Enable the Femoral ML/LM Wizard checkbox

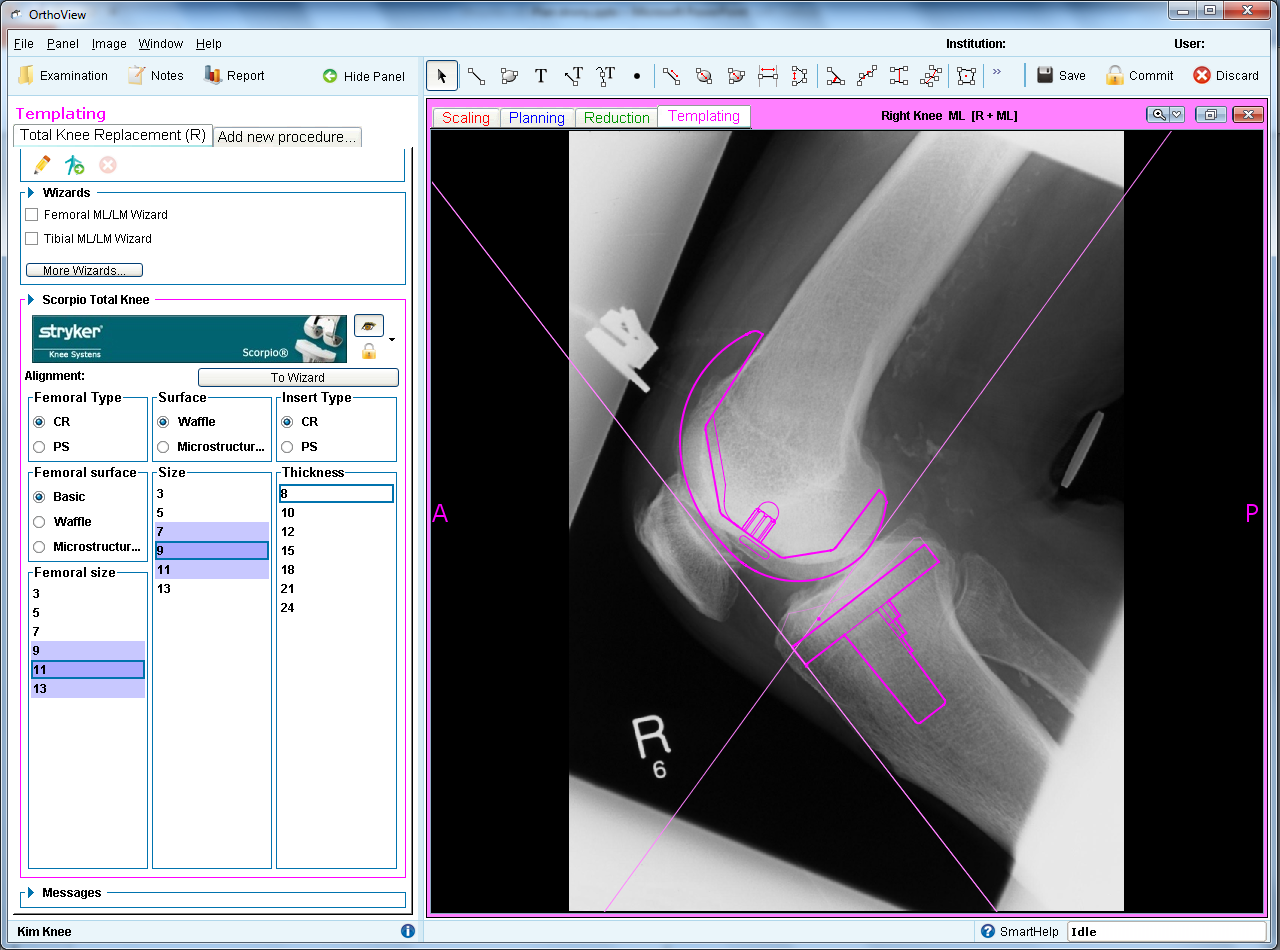tap(32, 215)
